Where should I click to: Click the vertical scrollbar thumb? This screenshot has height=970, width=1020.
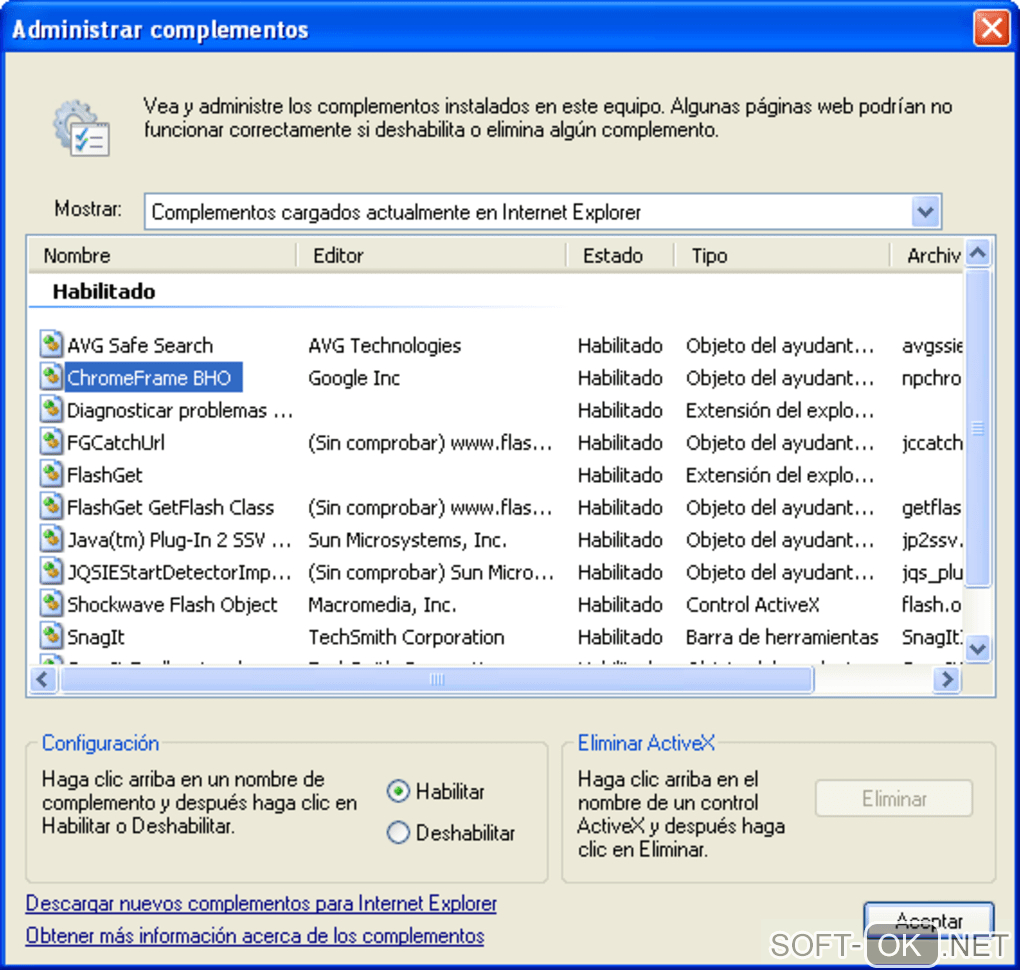pyautogui.click(x=978, y=428)
